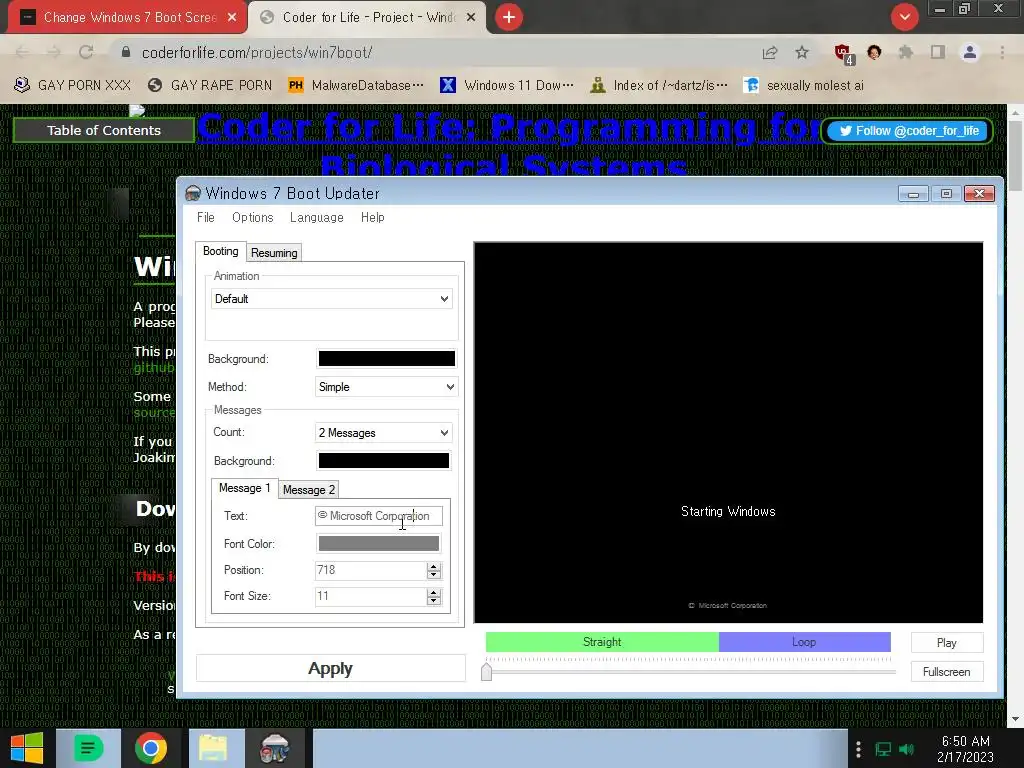
Task: Select the Loop animation mode
Action: pyautogui.click(x=805, y=642)
